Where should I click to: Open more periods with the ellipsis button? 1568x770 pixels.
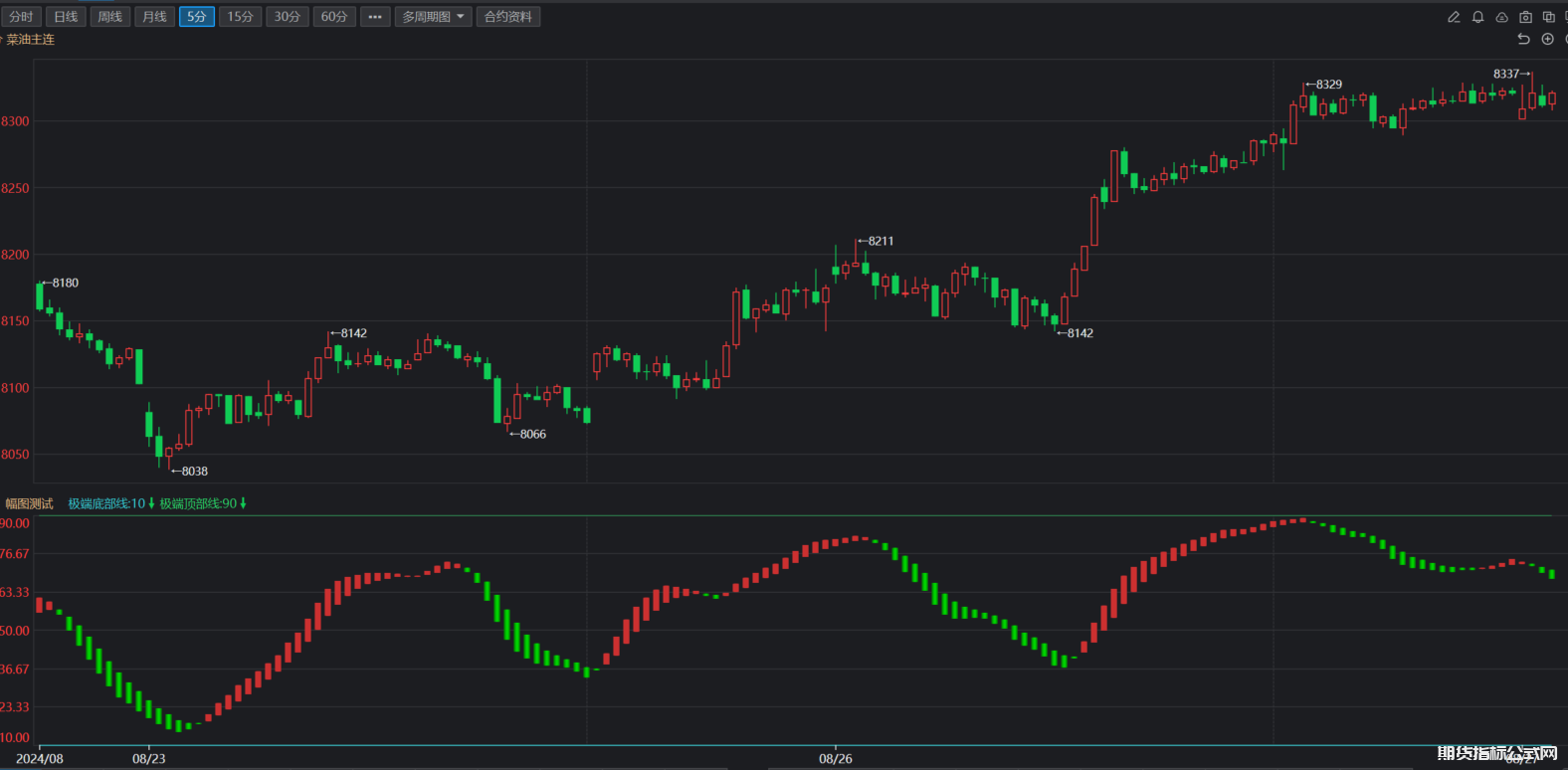coord(375,17)
